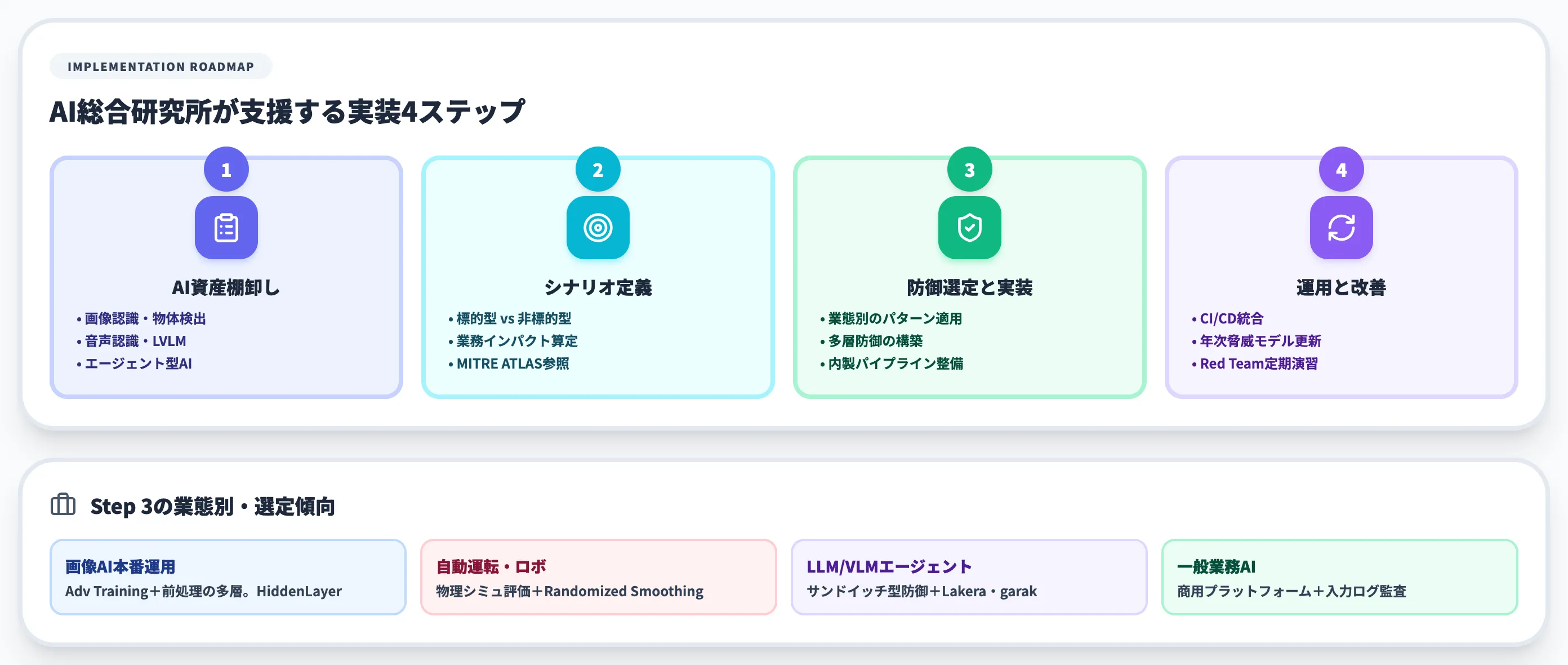Viewport: 1568px width, 665px height.
Task: Click the heading AI総合研究所が支援する実装4ステップ
Action: coord(287,112)
